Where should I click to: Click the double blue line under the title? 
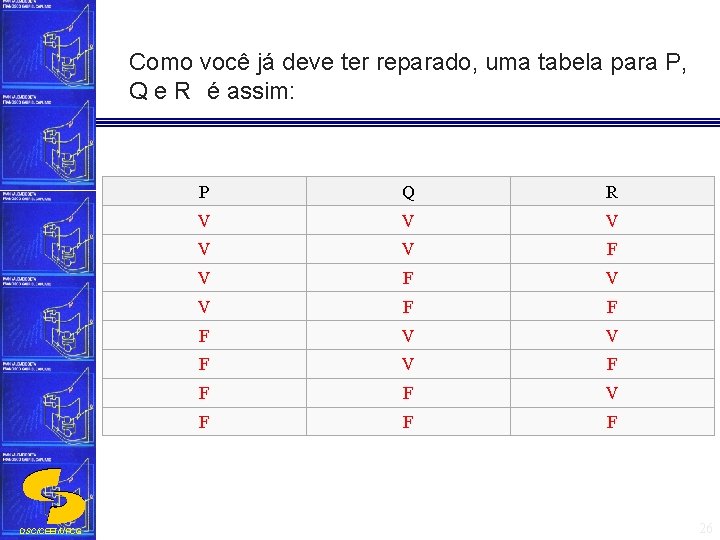[x=410, y=123]
